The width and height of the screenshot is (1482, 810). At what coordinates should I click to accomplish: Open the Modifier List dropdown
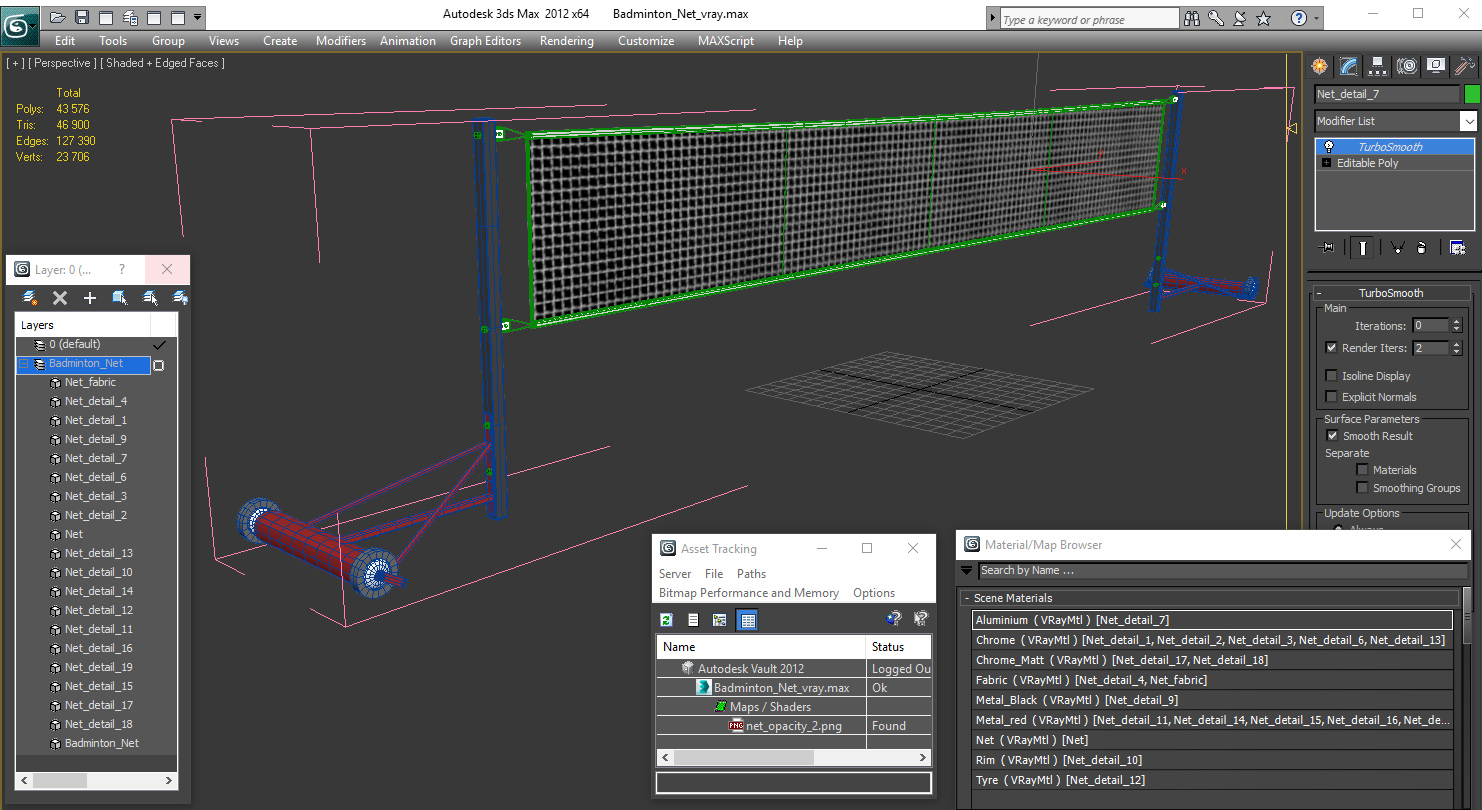[1468, 121]
